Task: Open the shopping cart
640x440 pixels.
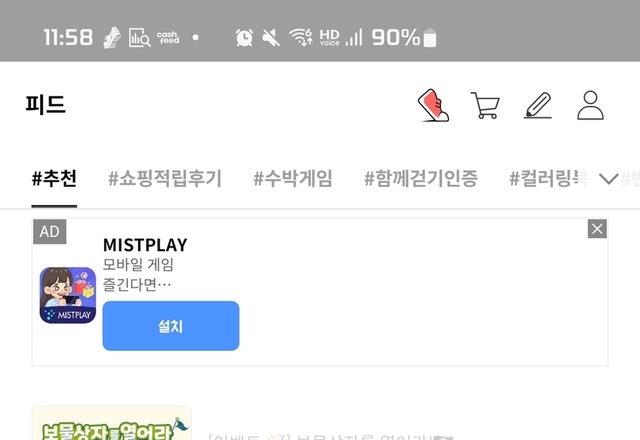Action: point(485,105)
